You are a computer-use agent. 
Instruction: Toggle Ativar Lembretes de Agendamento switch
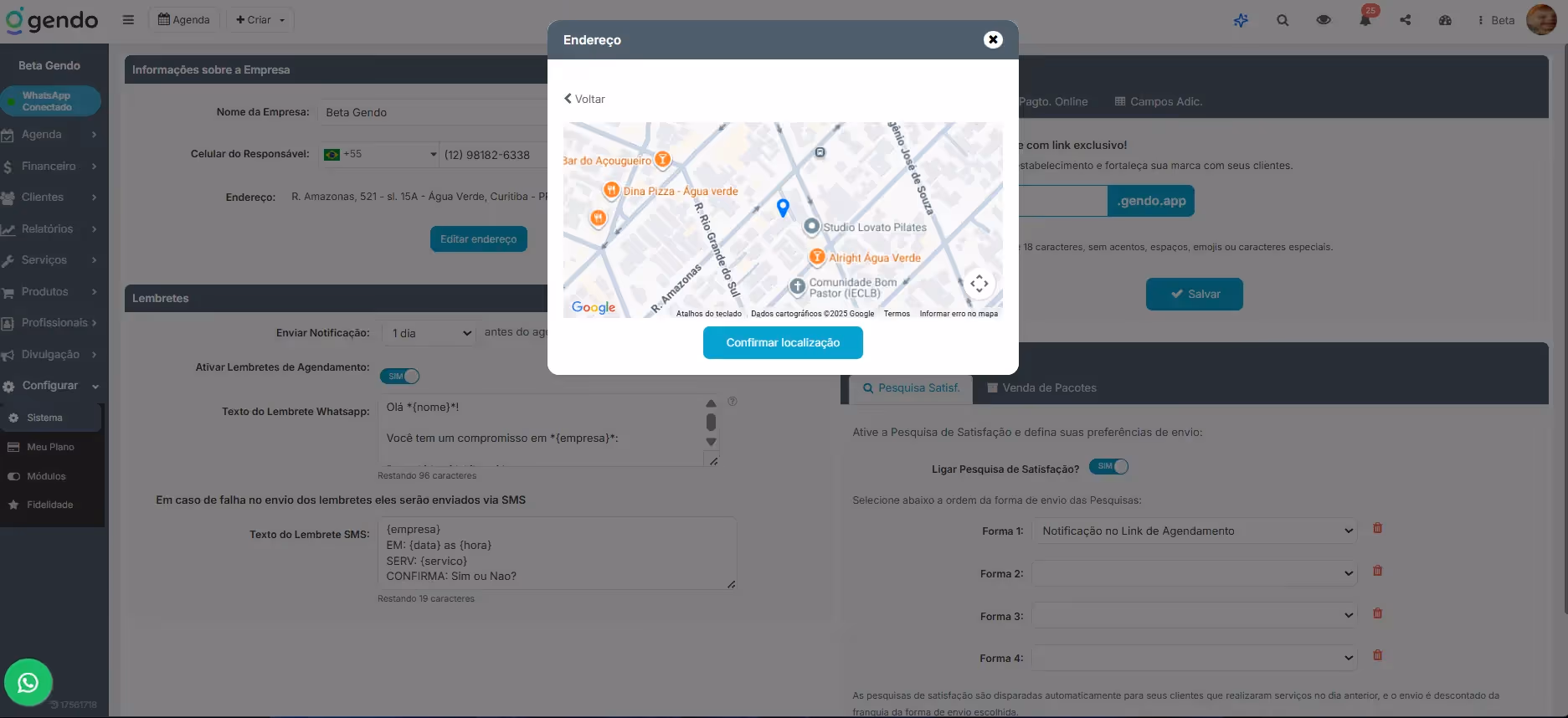tap(400, 377)
